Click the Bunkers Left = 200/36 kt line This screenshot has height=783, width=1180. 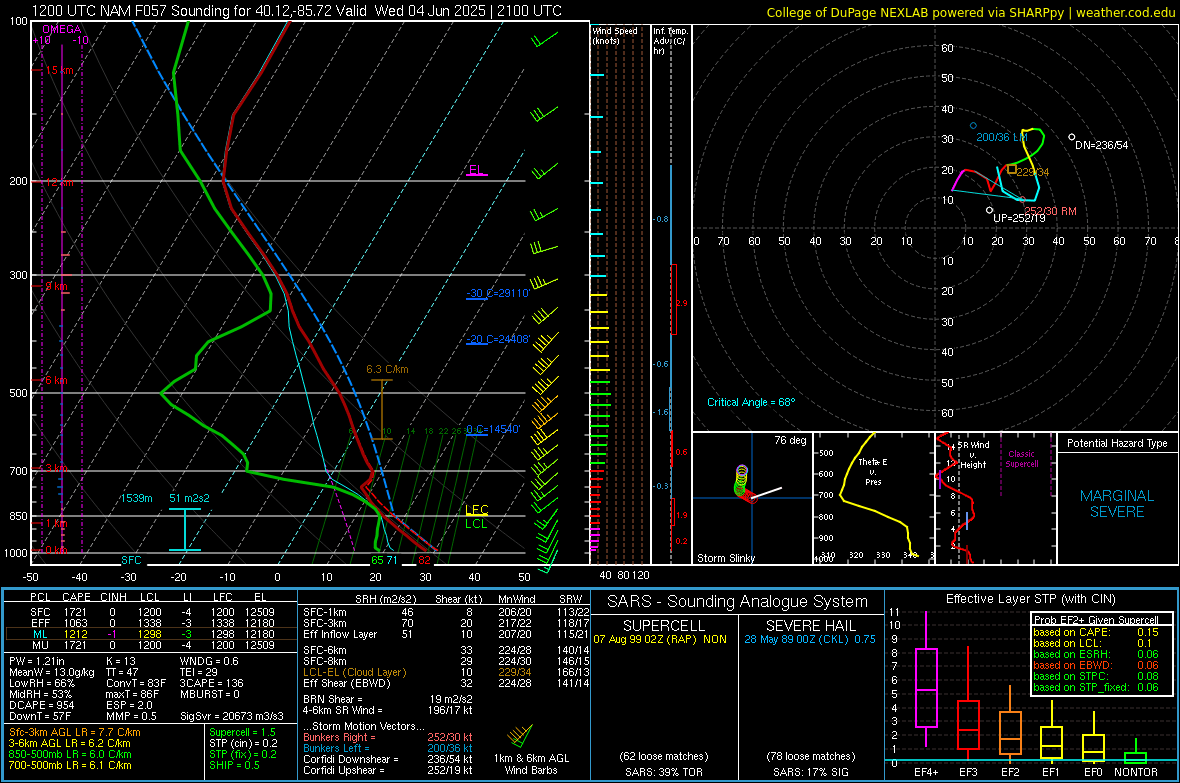pyautogui.click(x=388, y=748)
